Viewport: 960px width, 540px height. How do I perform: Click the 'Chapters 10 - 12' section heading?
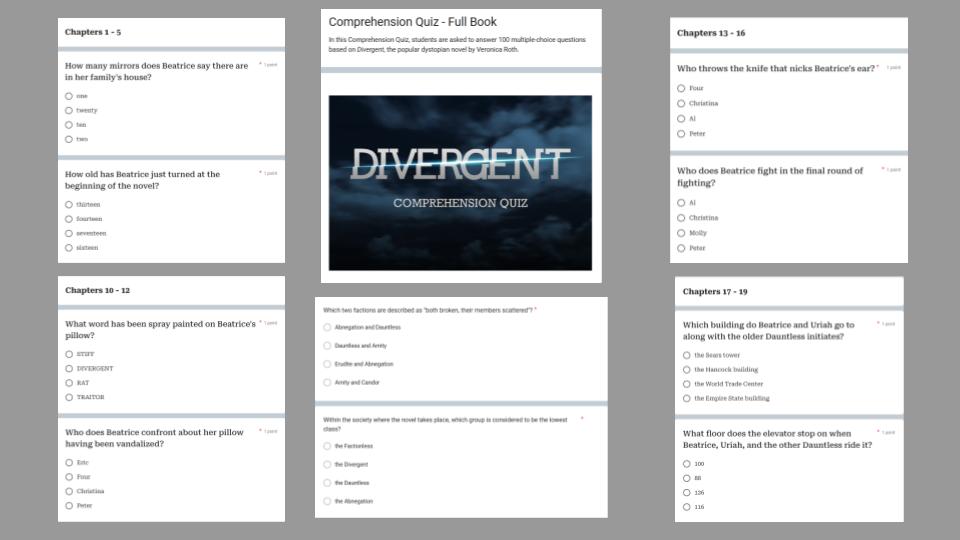[x=97, y=290]
